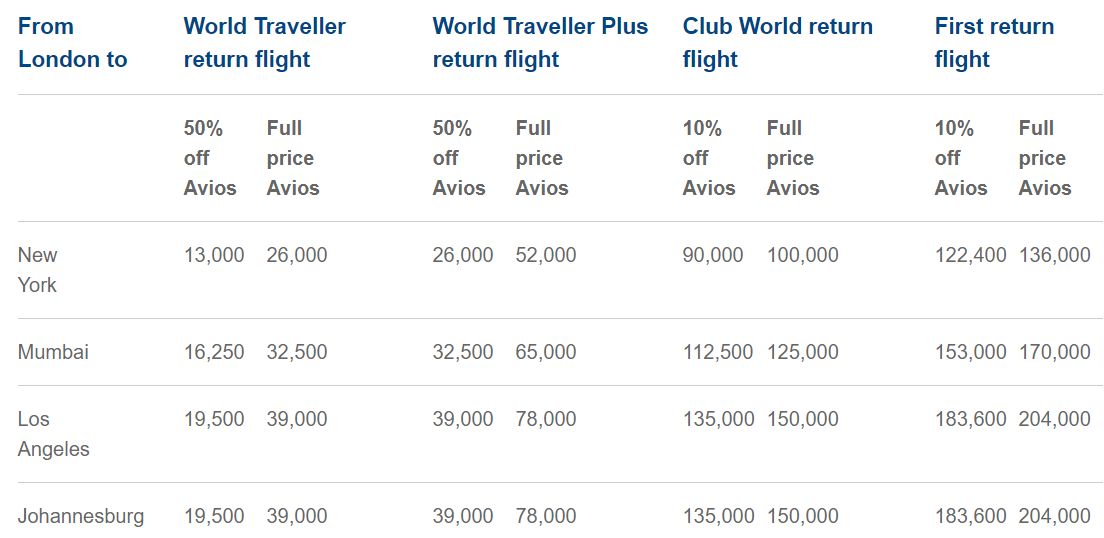Viewport: 1104px width, 538px height.
Task: Click the 52,000 World Traveller Plus value
Action: pyautogui.click(x=546, y=255)
